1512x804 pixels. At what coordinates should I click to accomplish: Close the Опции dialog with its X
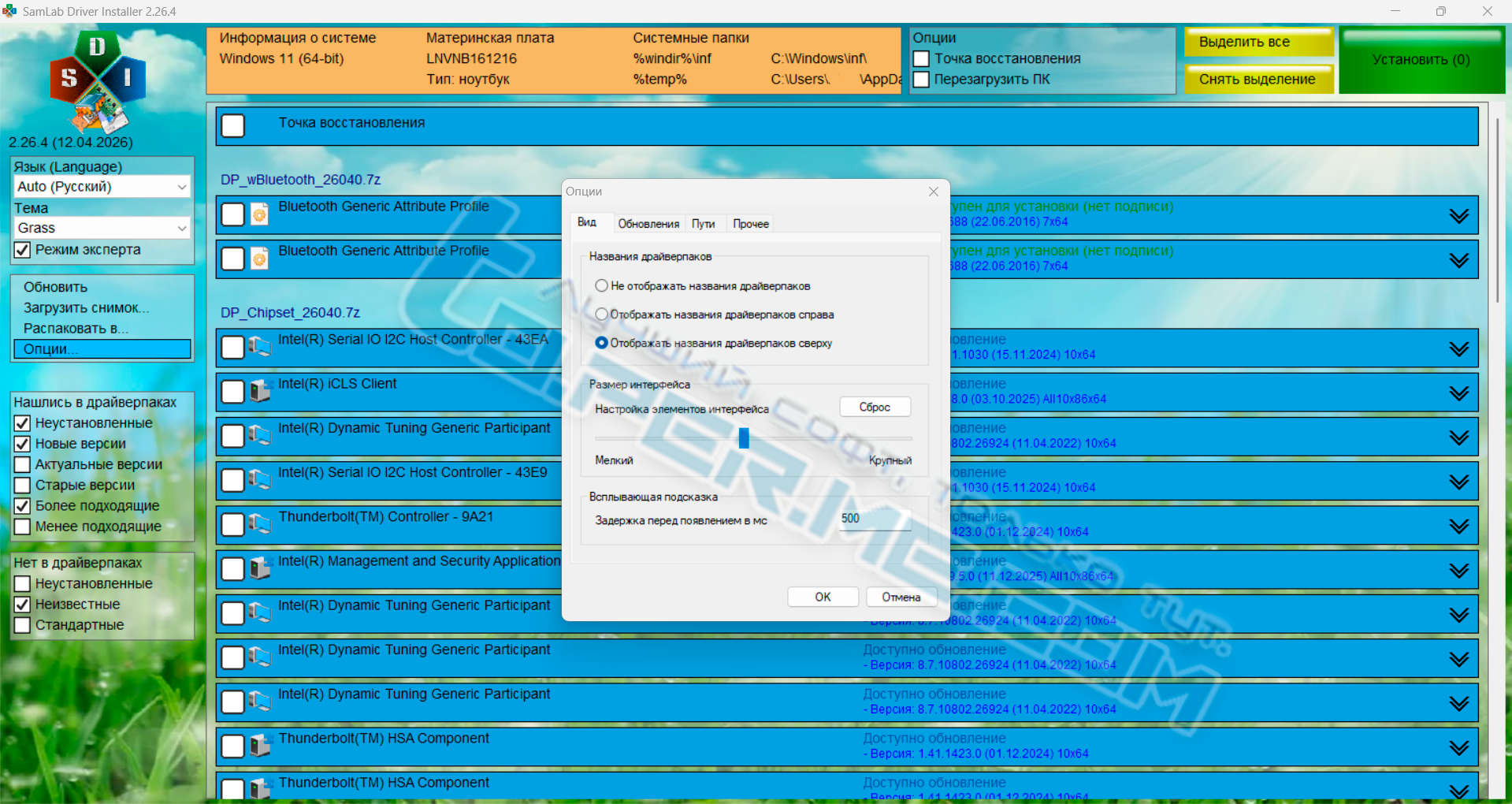pos(934,192)
